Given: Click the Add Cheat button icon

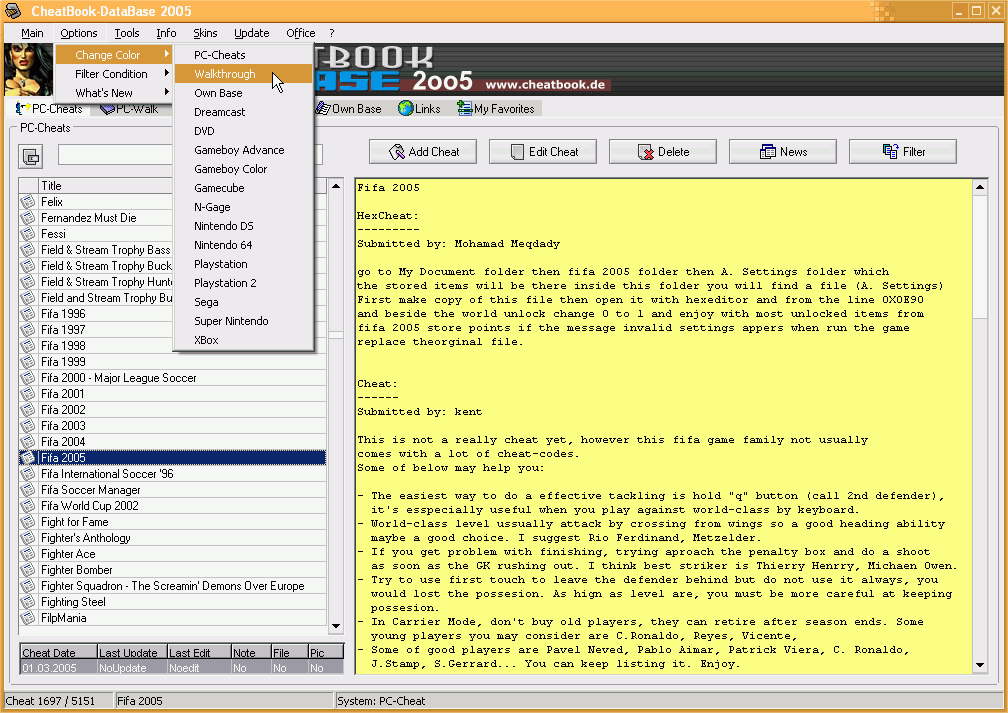Looking at the screenshot, I should click(x=396, y=152).
